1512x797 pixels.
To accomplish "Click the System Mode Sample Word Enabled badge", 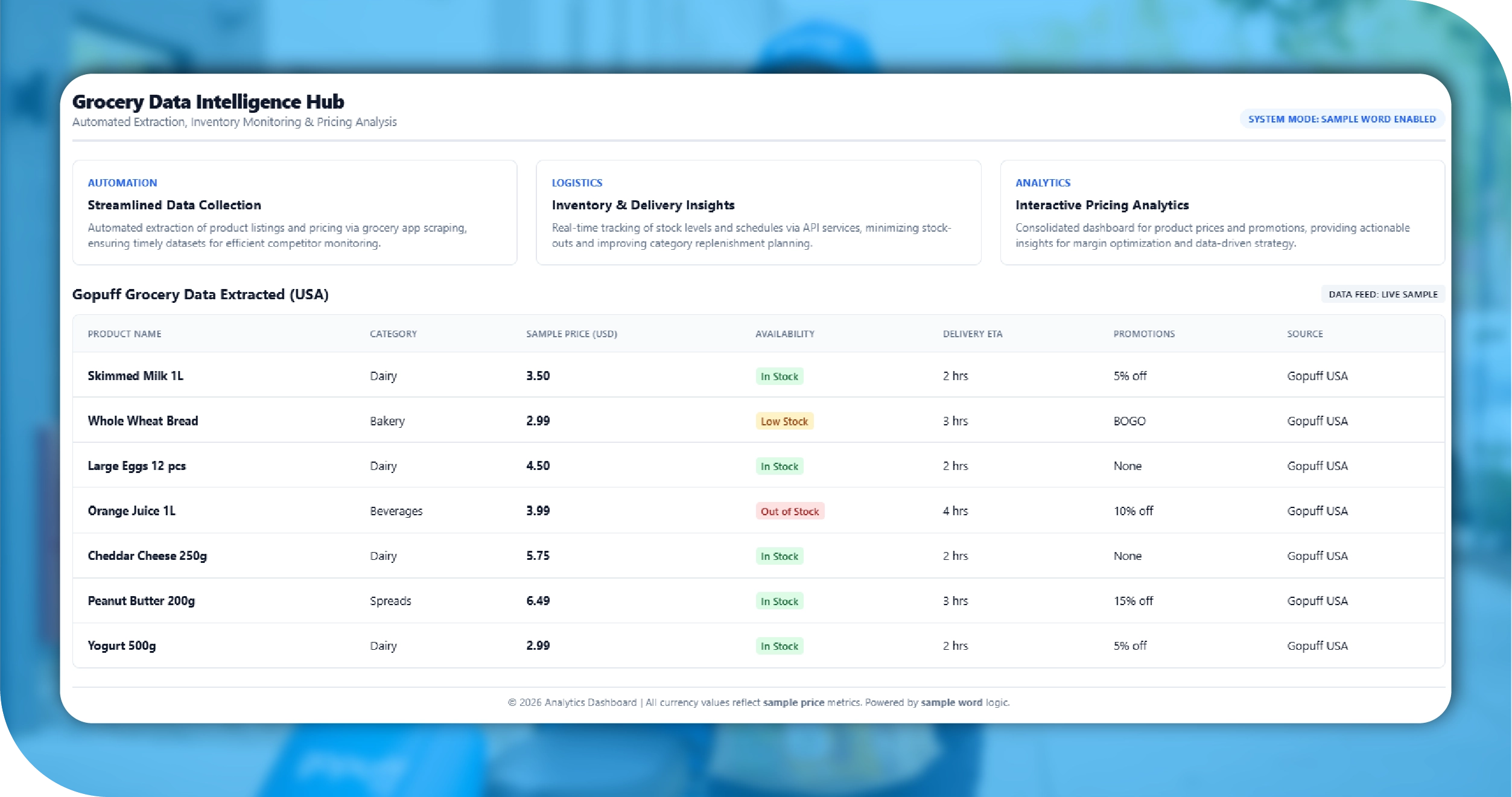I will [1341, 119].
